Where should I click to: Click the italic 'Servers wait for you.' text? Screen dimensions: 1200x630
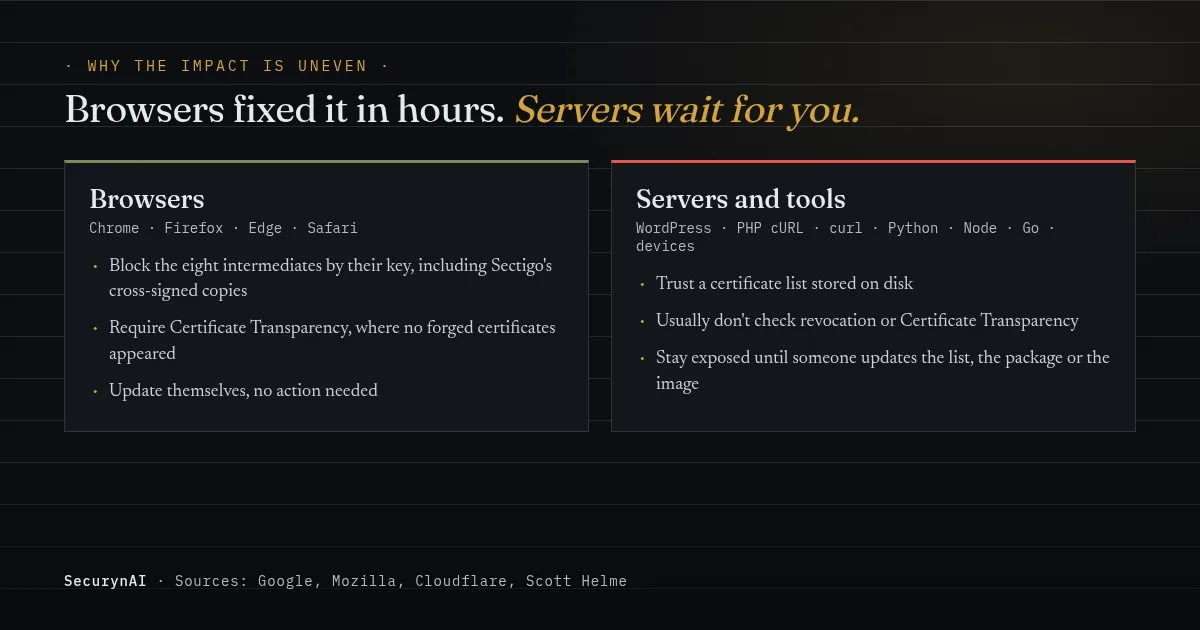coord(687,110)
